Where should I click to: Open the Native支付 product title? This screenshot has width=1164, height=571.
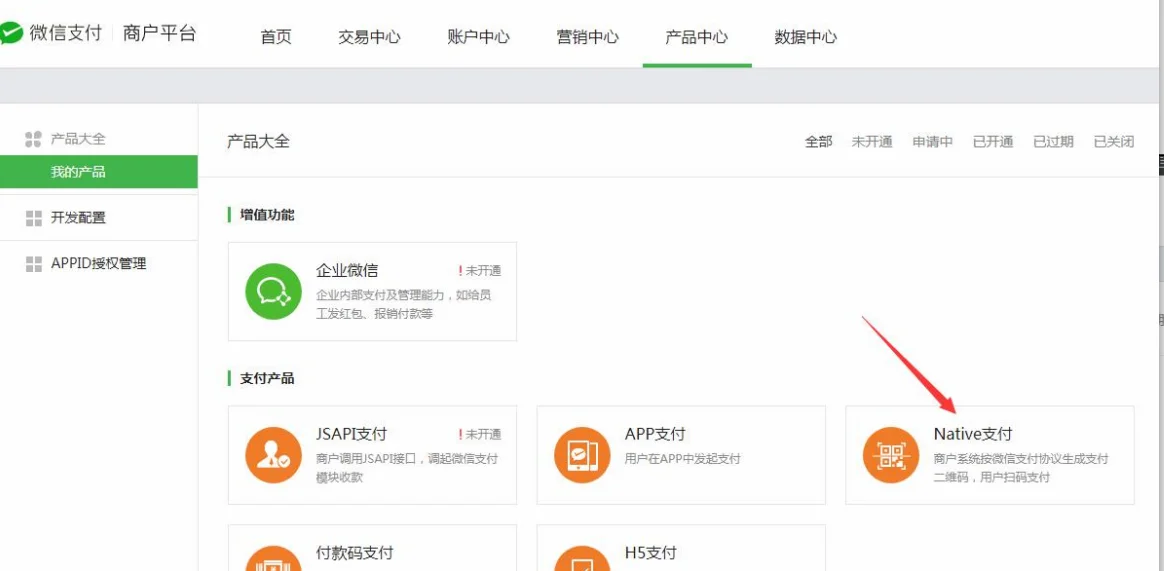pos(972,434)
